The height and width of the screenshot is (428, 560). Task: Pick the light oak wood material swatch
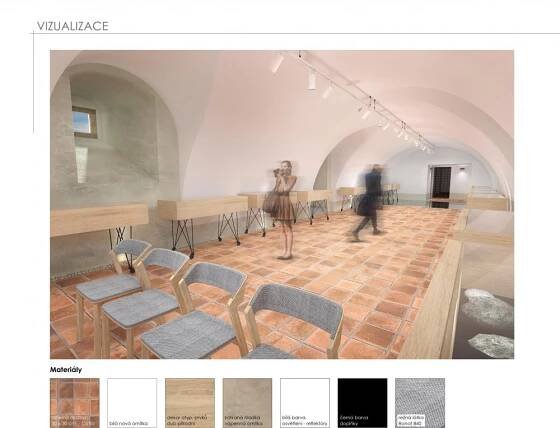(x=190, y=403)
